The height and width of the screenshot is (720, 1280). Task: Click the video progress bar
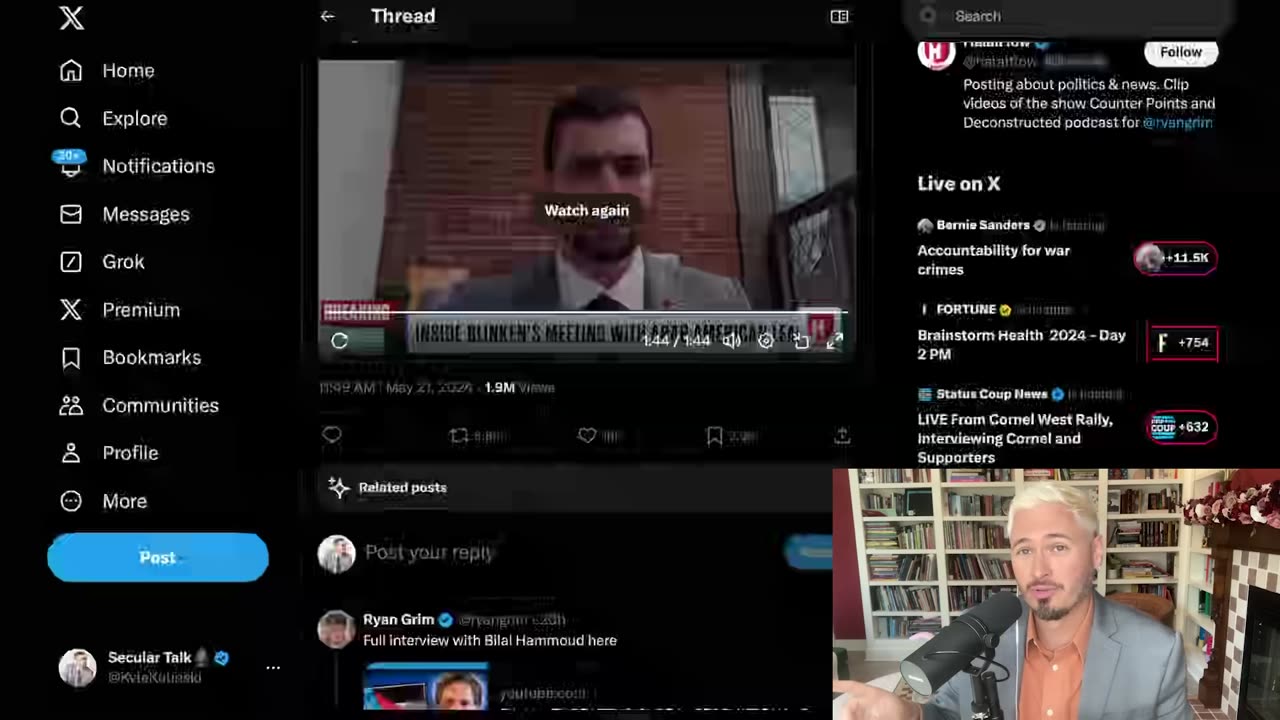pyautogui.click(x=586, y=314)
